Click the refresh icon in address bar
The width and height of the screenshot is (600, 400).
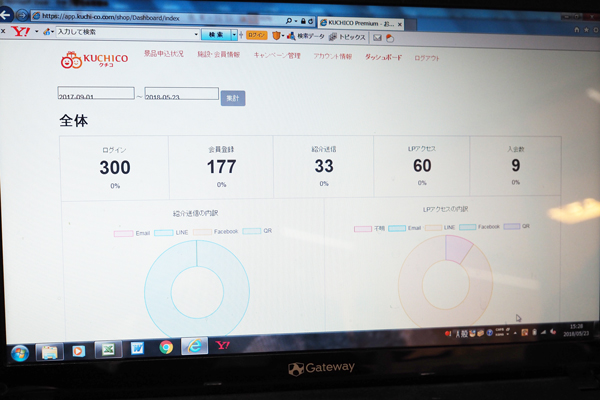[x=311, y=21]
